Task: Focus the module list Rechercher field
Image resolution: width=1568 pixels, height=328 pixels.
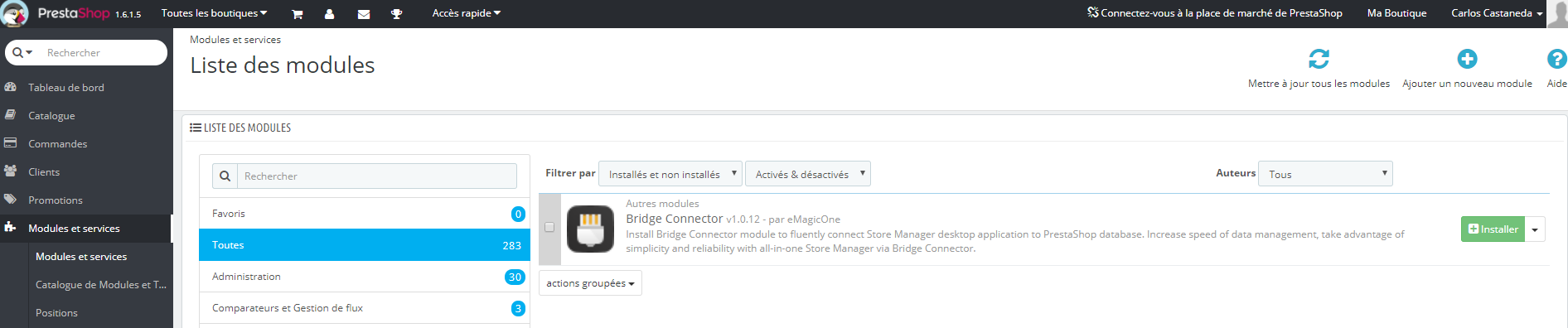Action: click(x=377, y=176)
